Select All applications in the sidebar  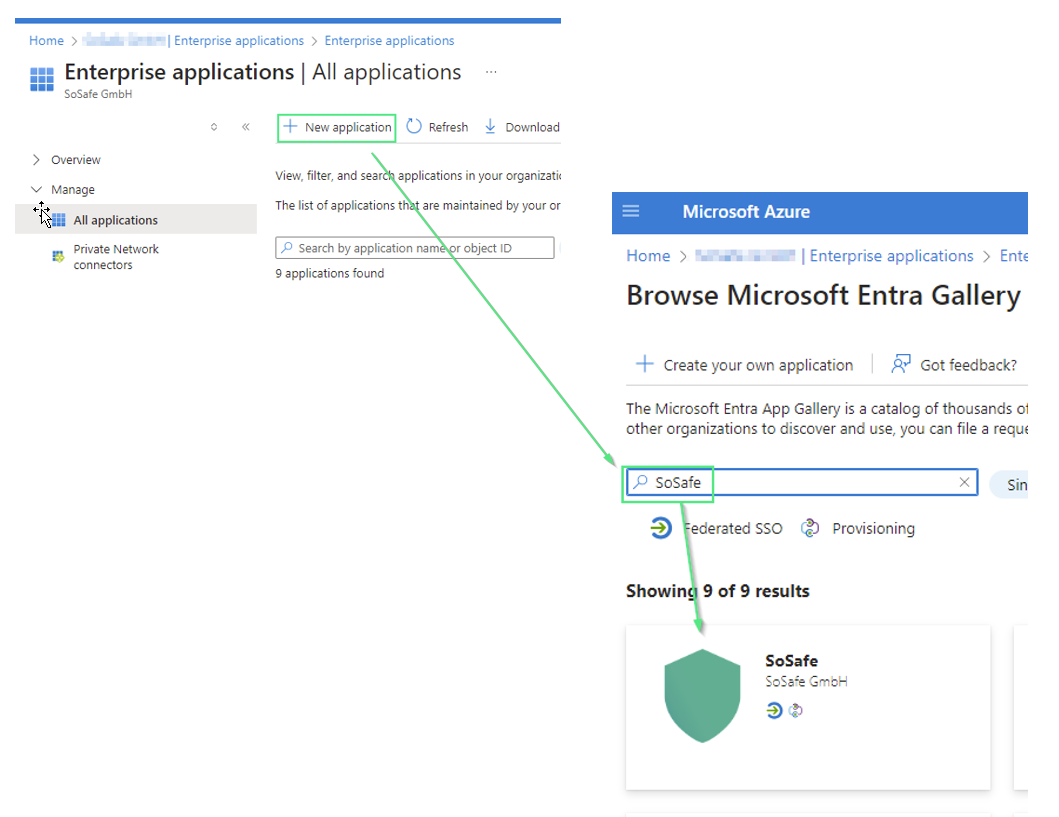coord(115,220)
